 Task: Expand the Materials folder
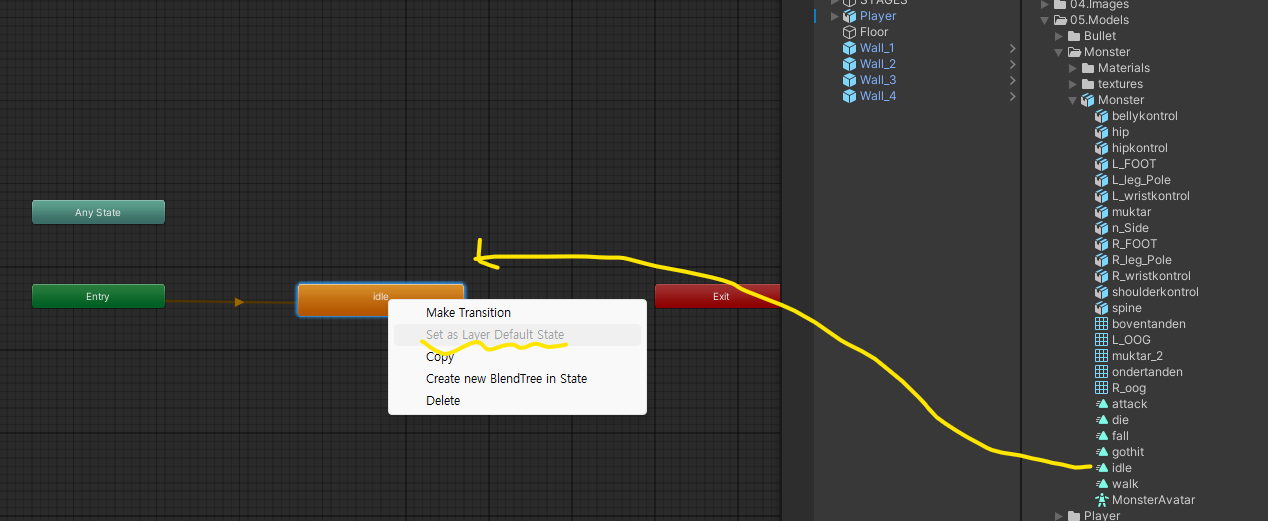[x=1073, y=68]
